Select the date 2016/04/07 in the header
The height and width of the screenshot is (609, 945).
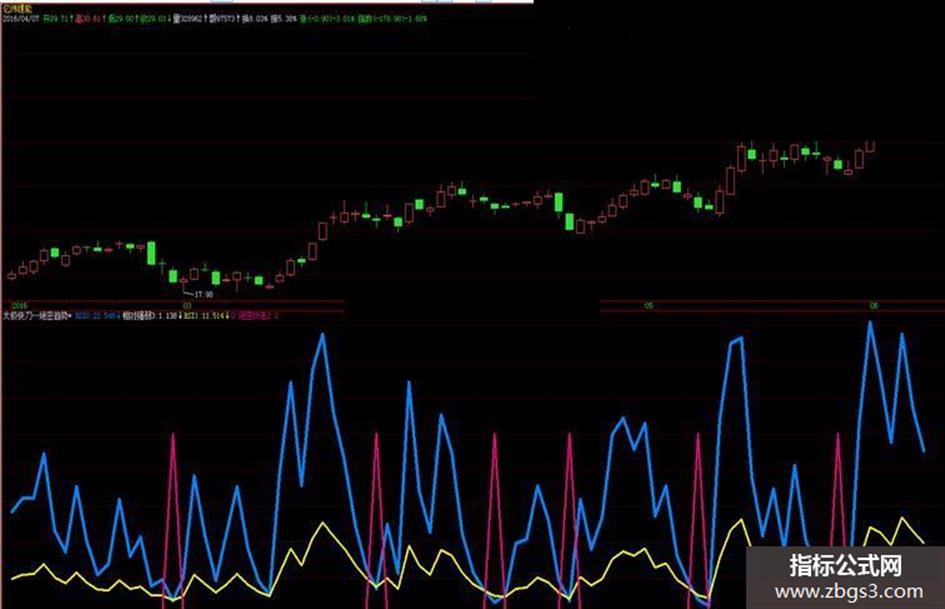21,19
